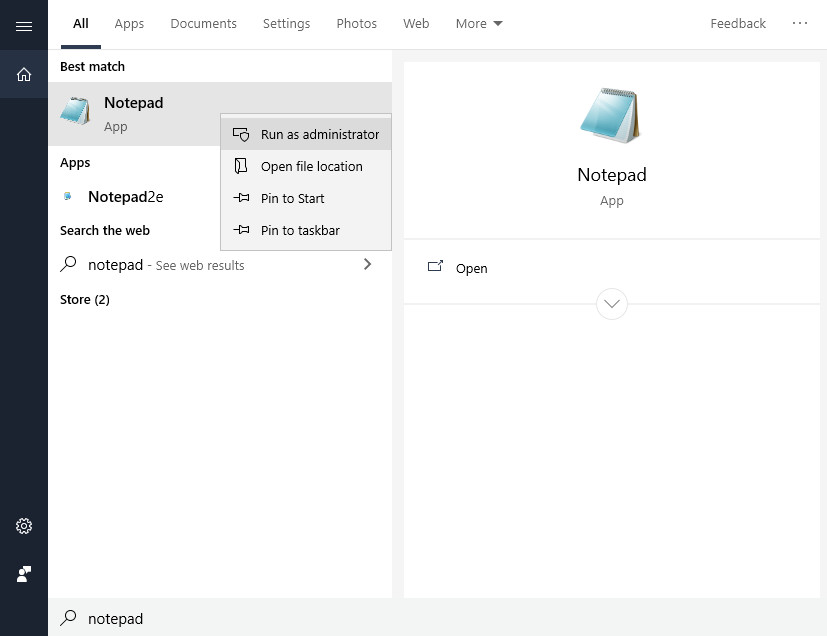Switch to the Photos tab
The image size is (827, 636).
[x=357, y=24]
